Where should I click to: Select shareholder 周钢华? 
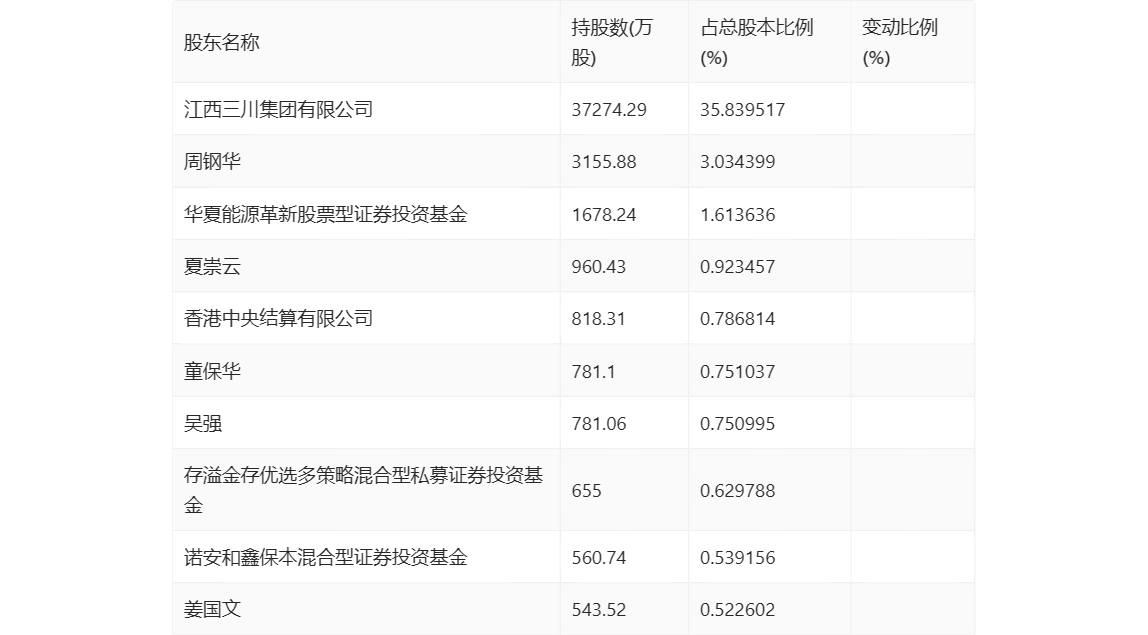click(212, 162)
